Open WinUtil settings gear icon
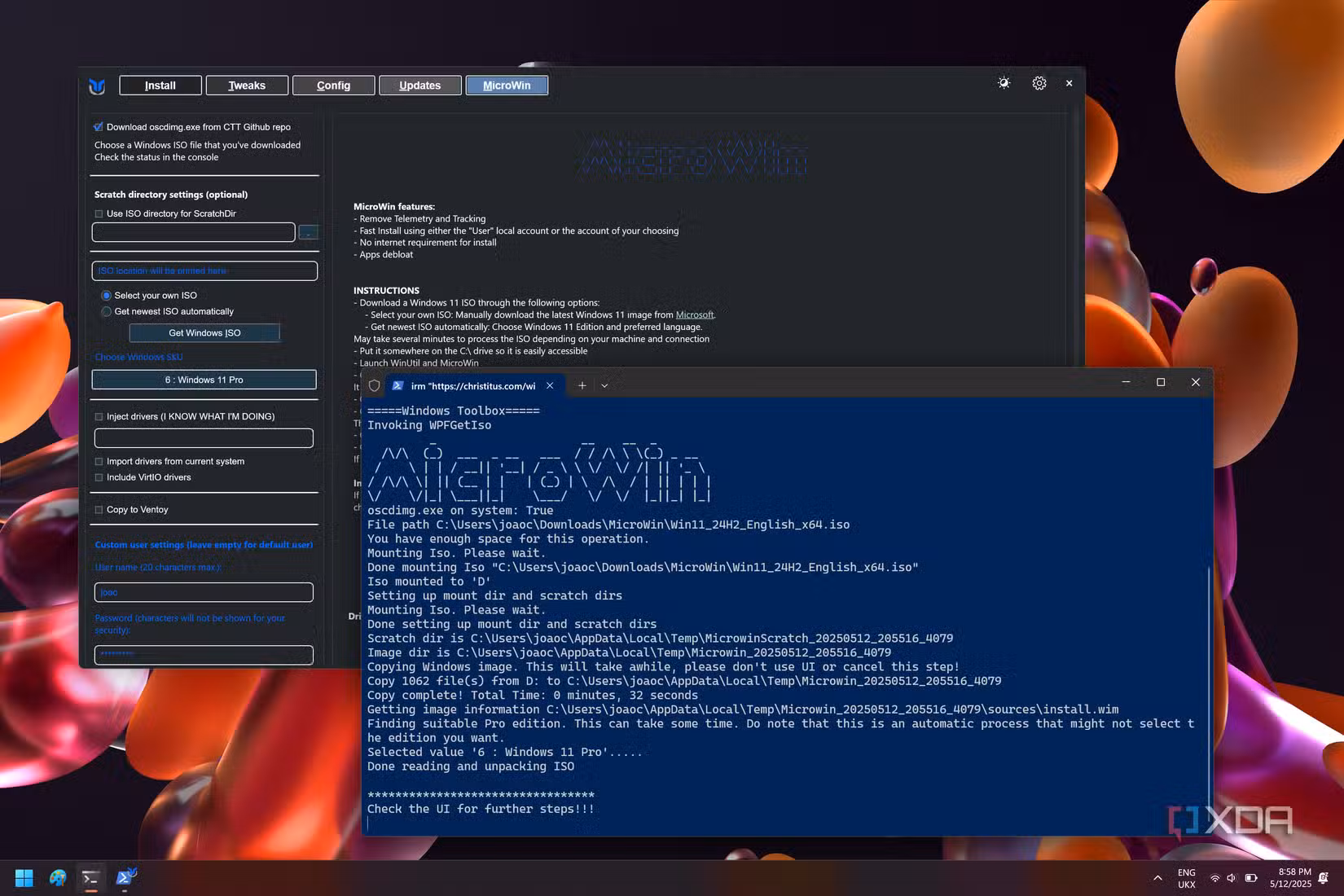The width and height of the screenshot is (1344, 896). 1039,83
